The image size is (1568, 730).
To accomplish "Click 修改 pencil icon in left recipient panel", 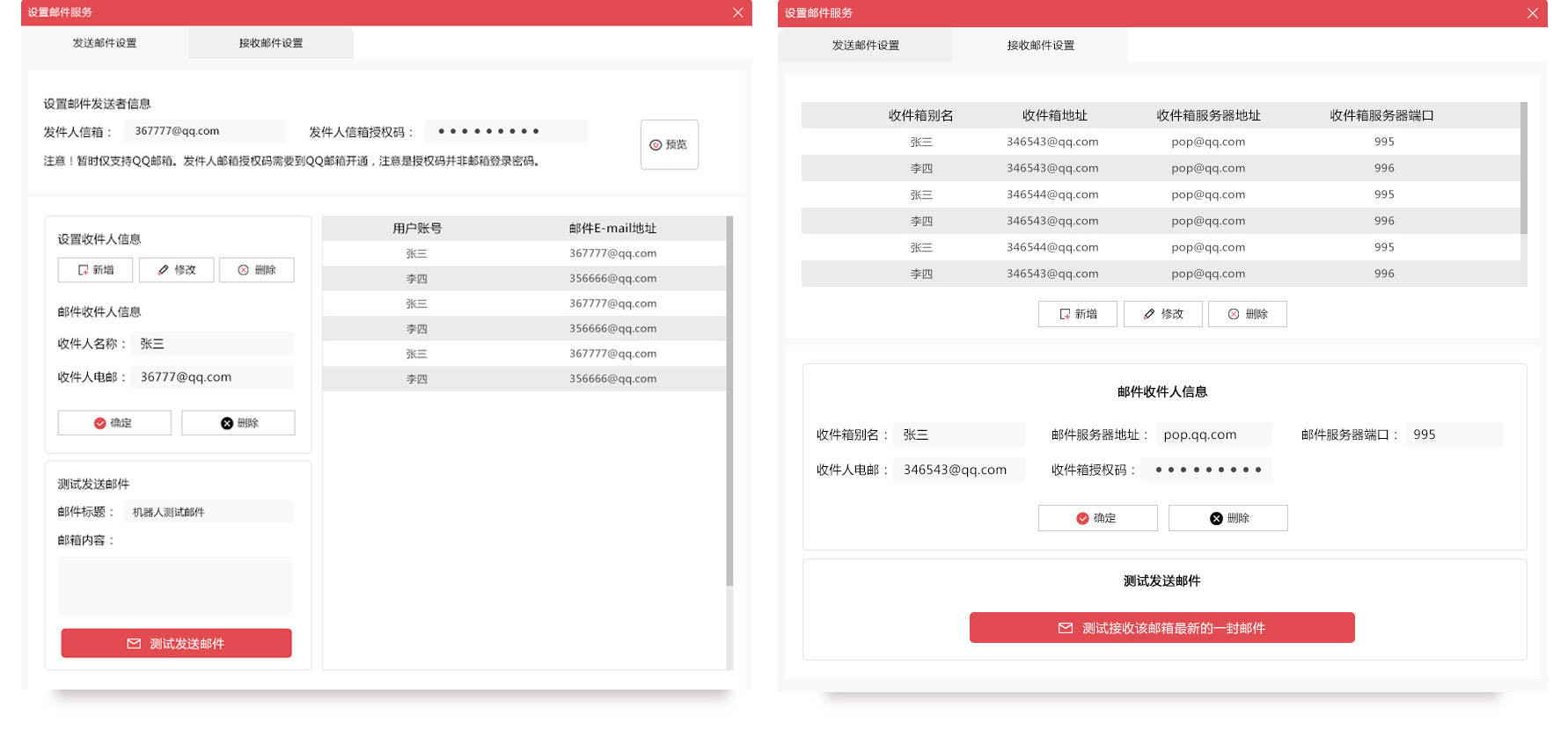I will click(x=176, y=270).
